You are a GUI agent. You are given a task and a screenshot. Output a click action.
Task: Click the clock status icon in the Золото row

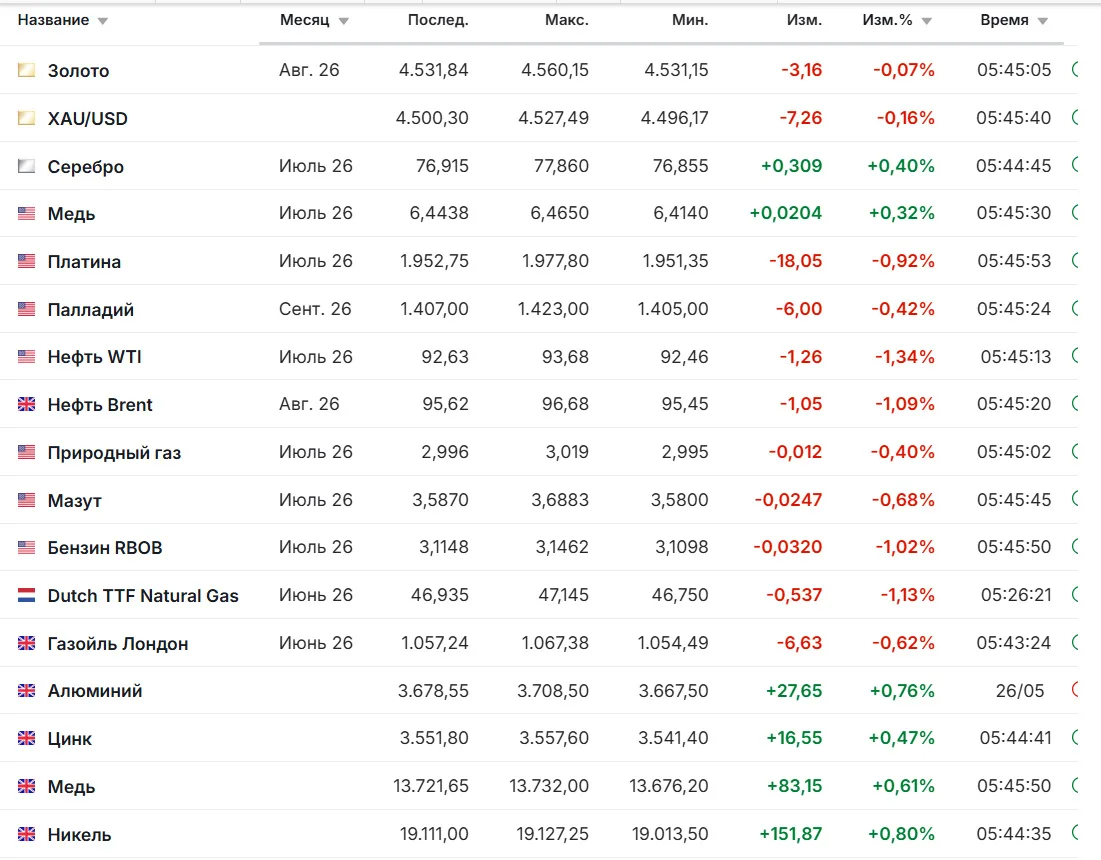tap(1075, 70)
